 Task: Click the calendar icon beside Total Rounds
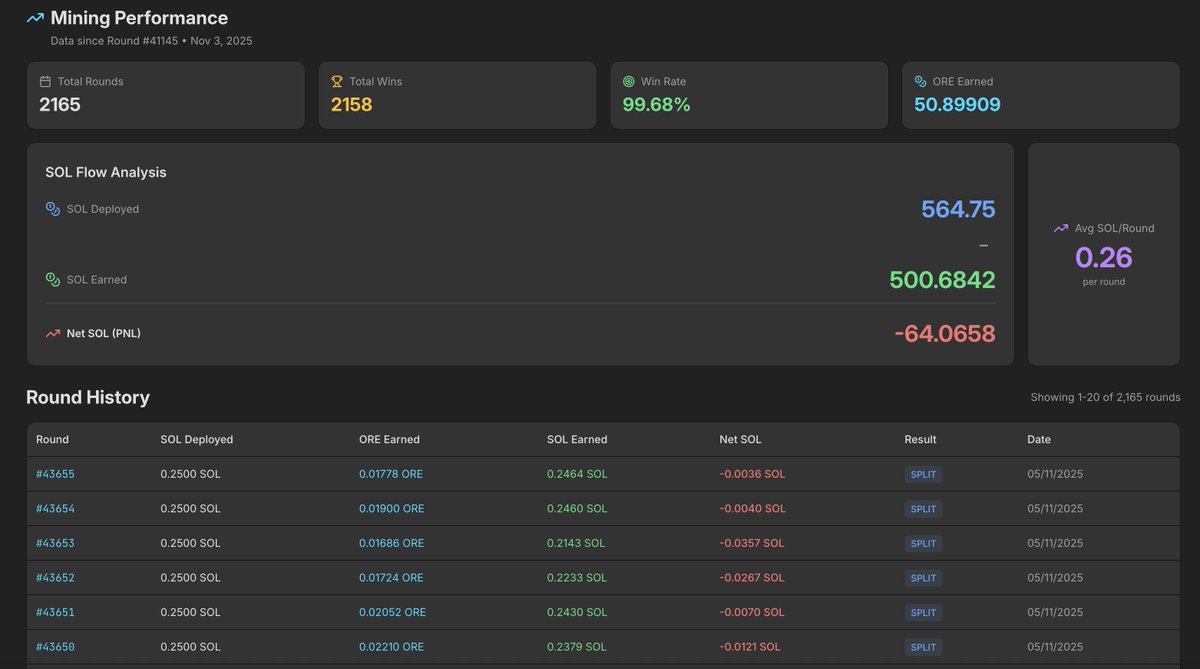(x=45, y=81)
